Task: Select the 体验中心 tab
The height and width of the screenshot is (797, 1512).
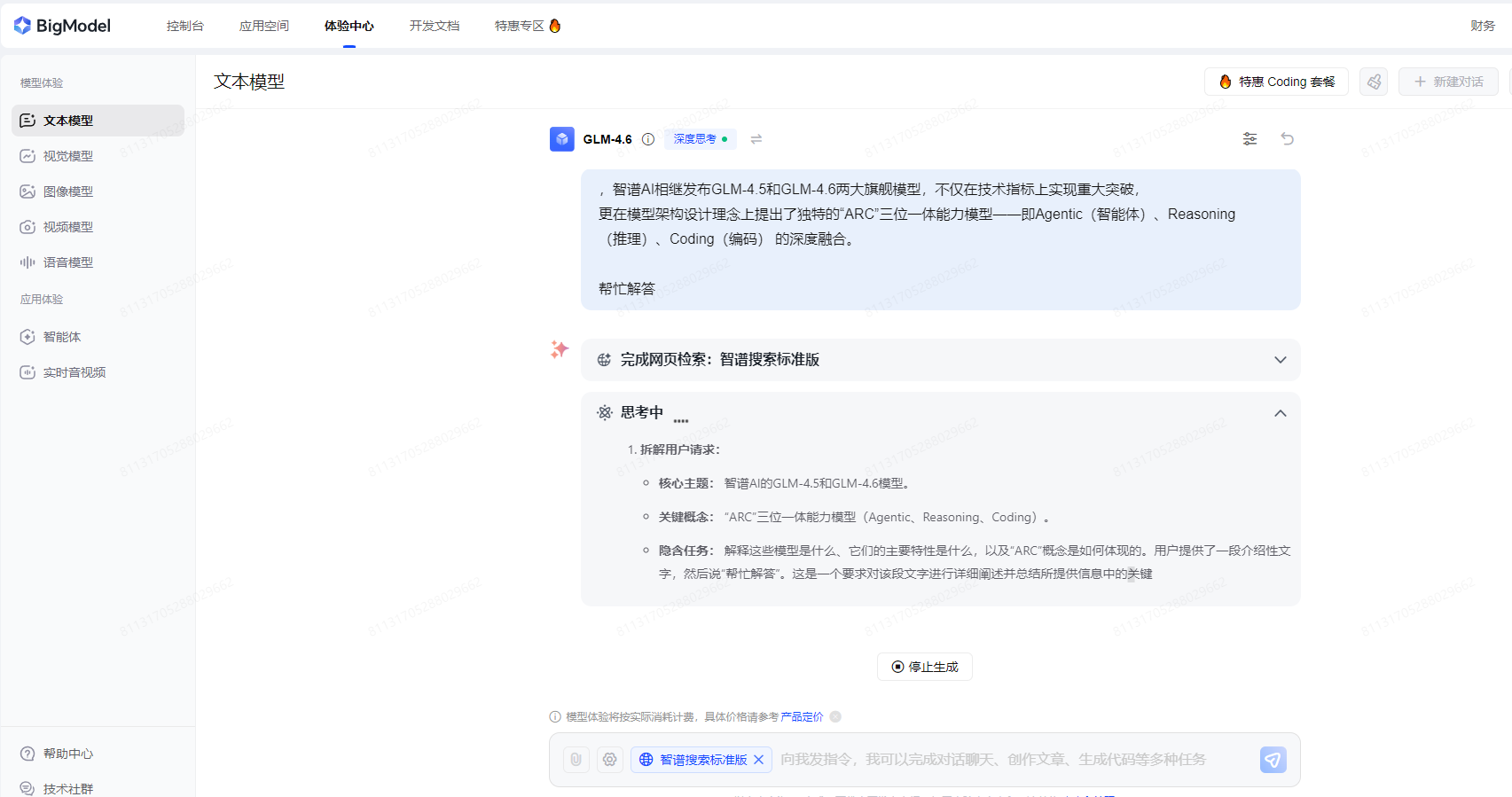Action: pyautogui.click(x=349, y=26)
